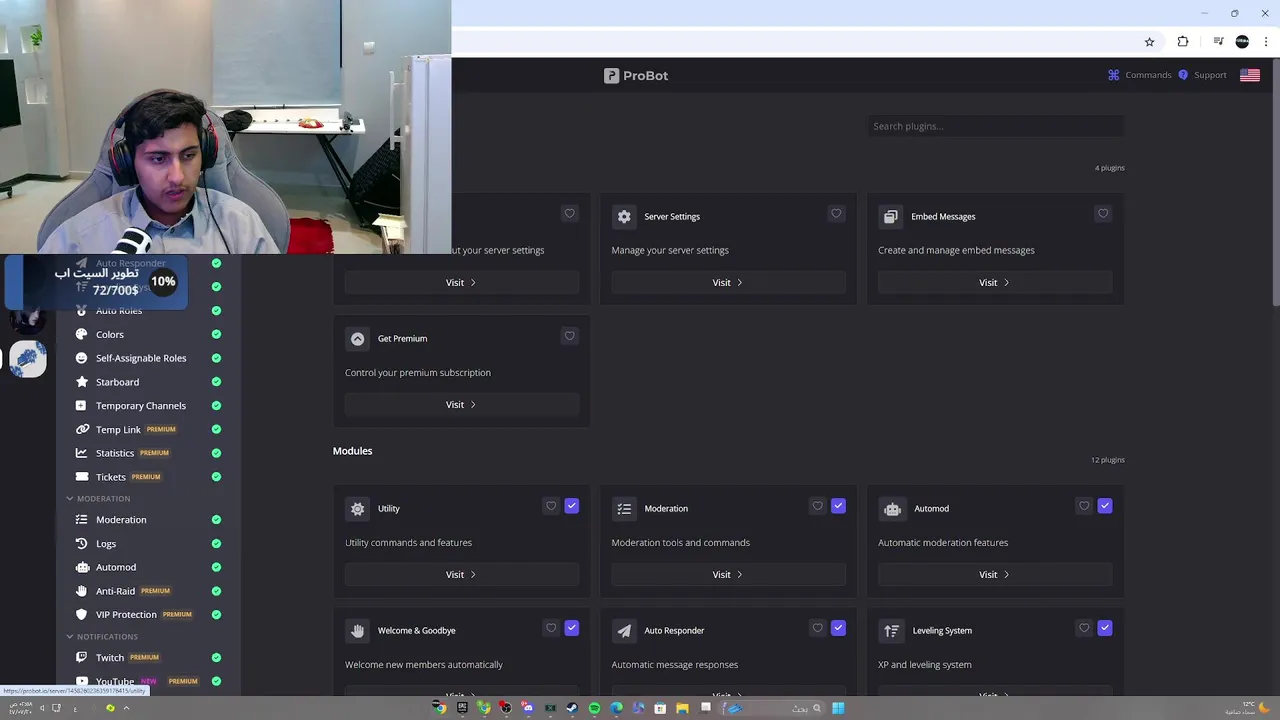Toggle the green check beside Twitch
This screenshot has width=1280, height=720.
(x=216, y=657)
